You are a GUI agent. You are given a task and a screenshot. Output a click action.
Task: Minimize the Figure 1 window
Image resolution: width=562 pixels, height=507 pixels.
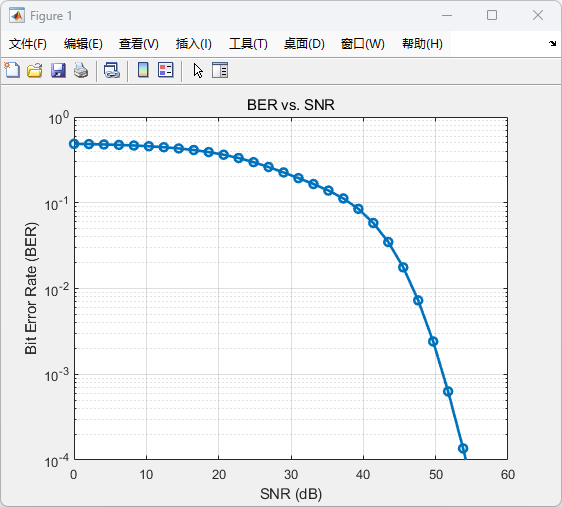[x=447, y=15]
